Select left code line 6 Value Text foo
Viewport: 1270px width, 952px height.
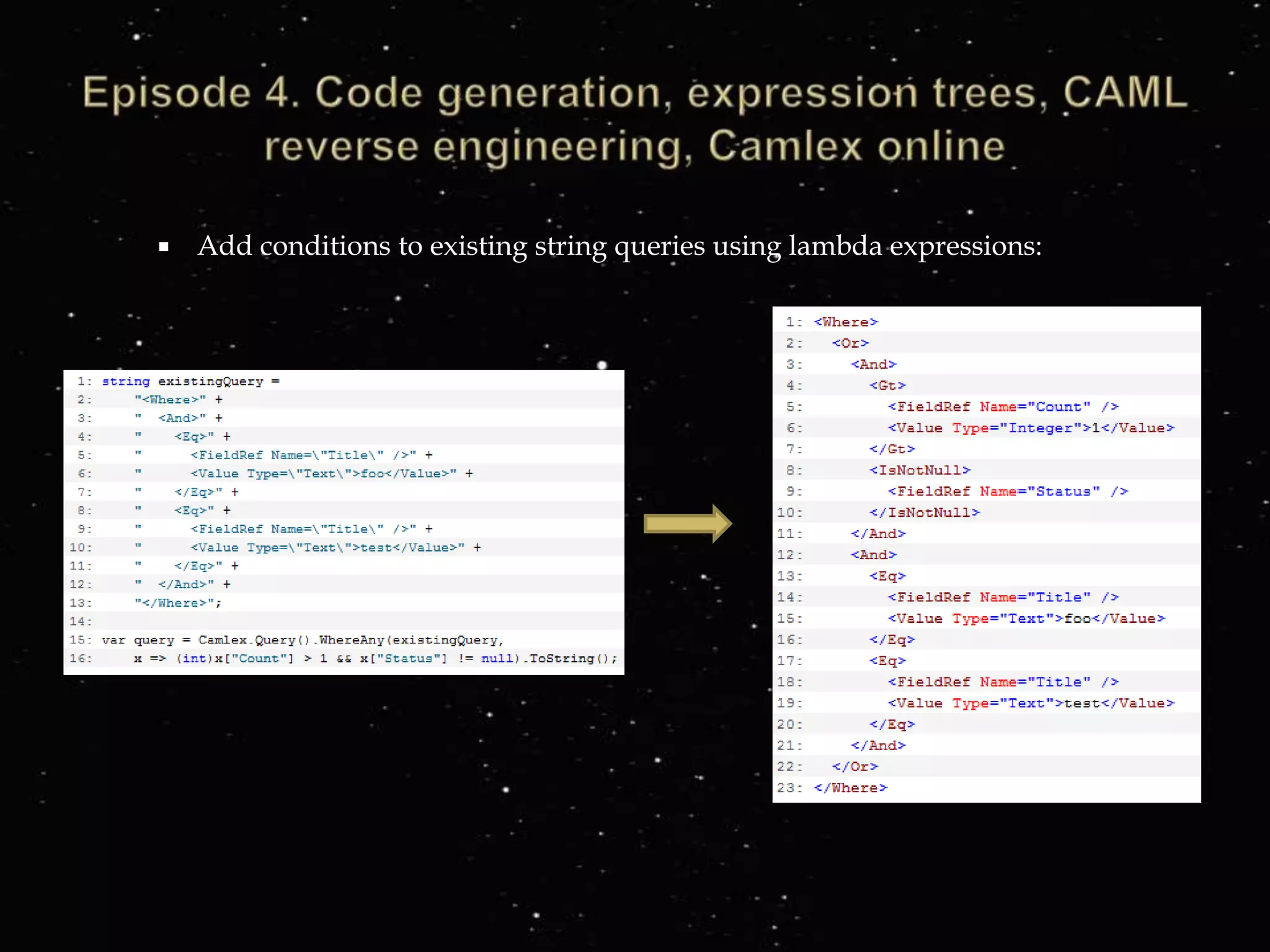coord(304,474)
